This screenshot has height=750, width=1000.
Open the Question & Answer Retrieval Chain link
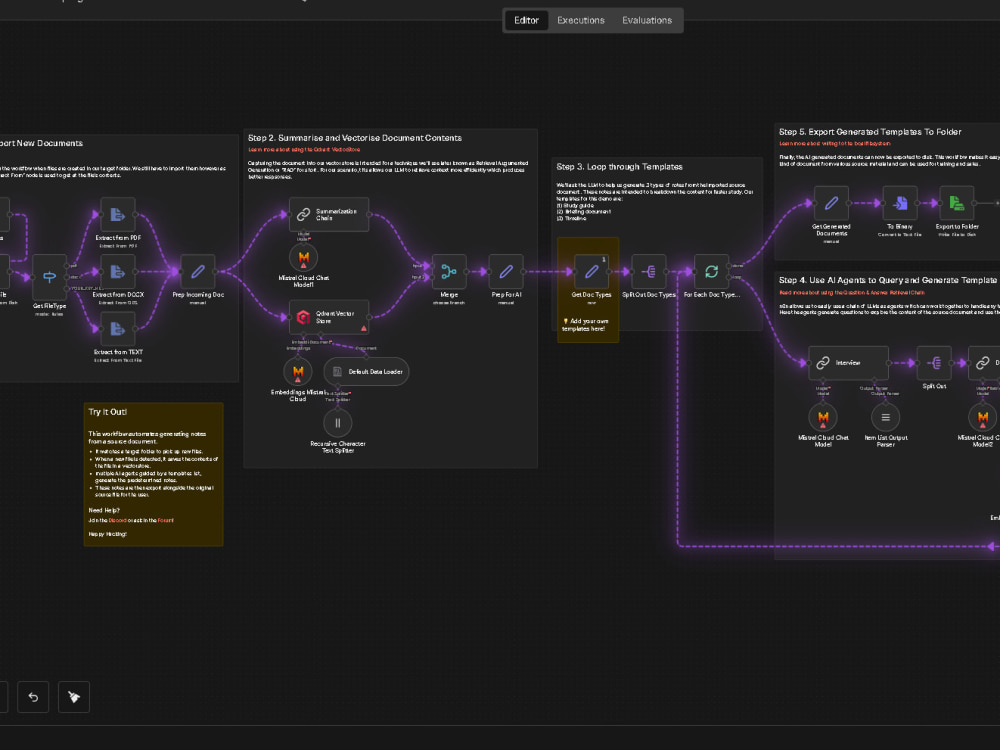851,293
